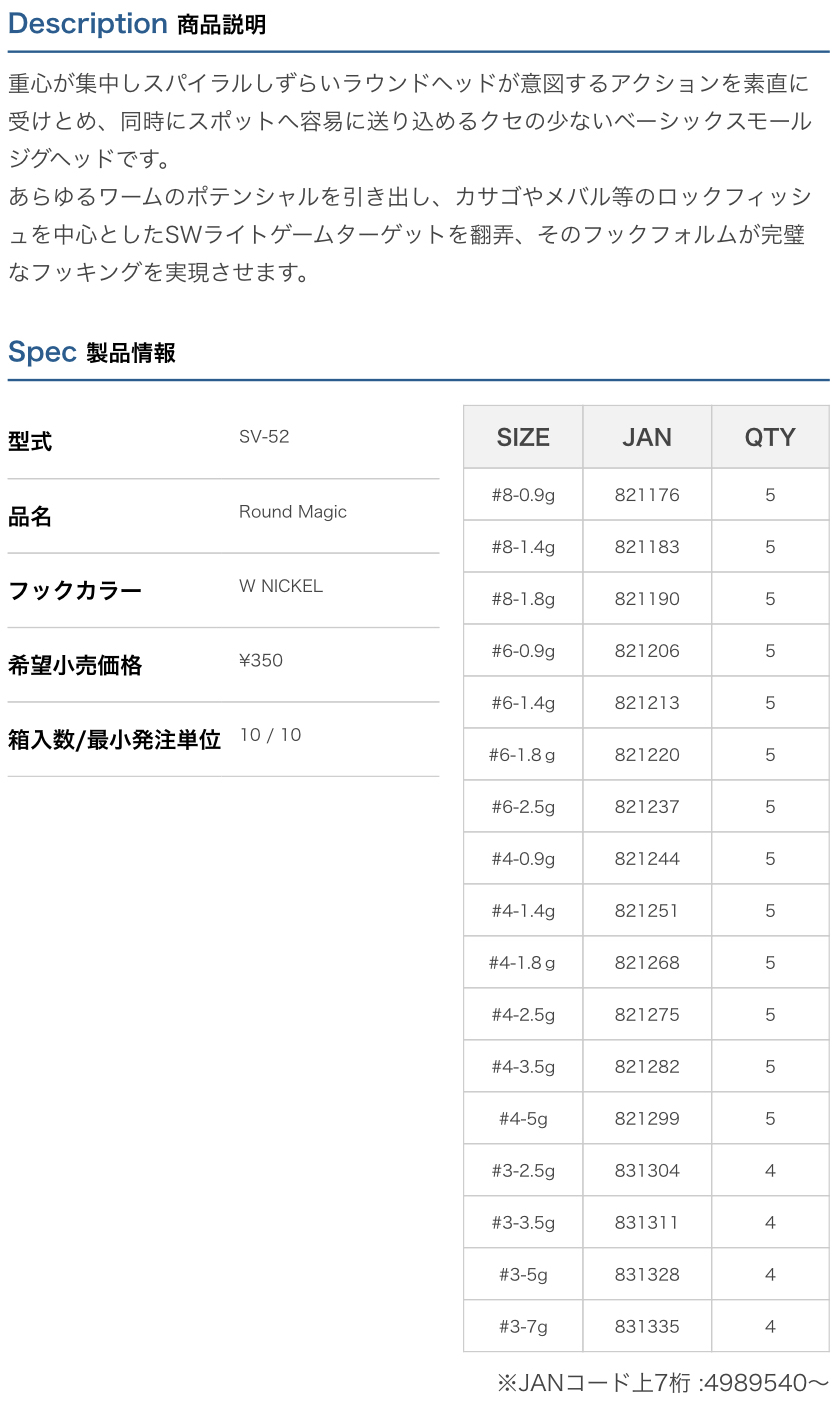Viewport: 832px width, 1401px height.
Task: Select the #6-2.5g size cell
Action: 523,807
